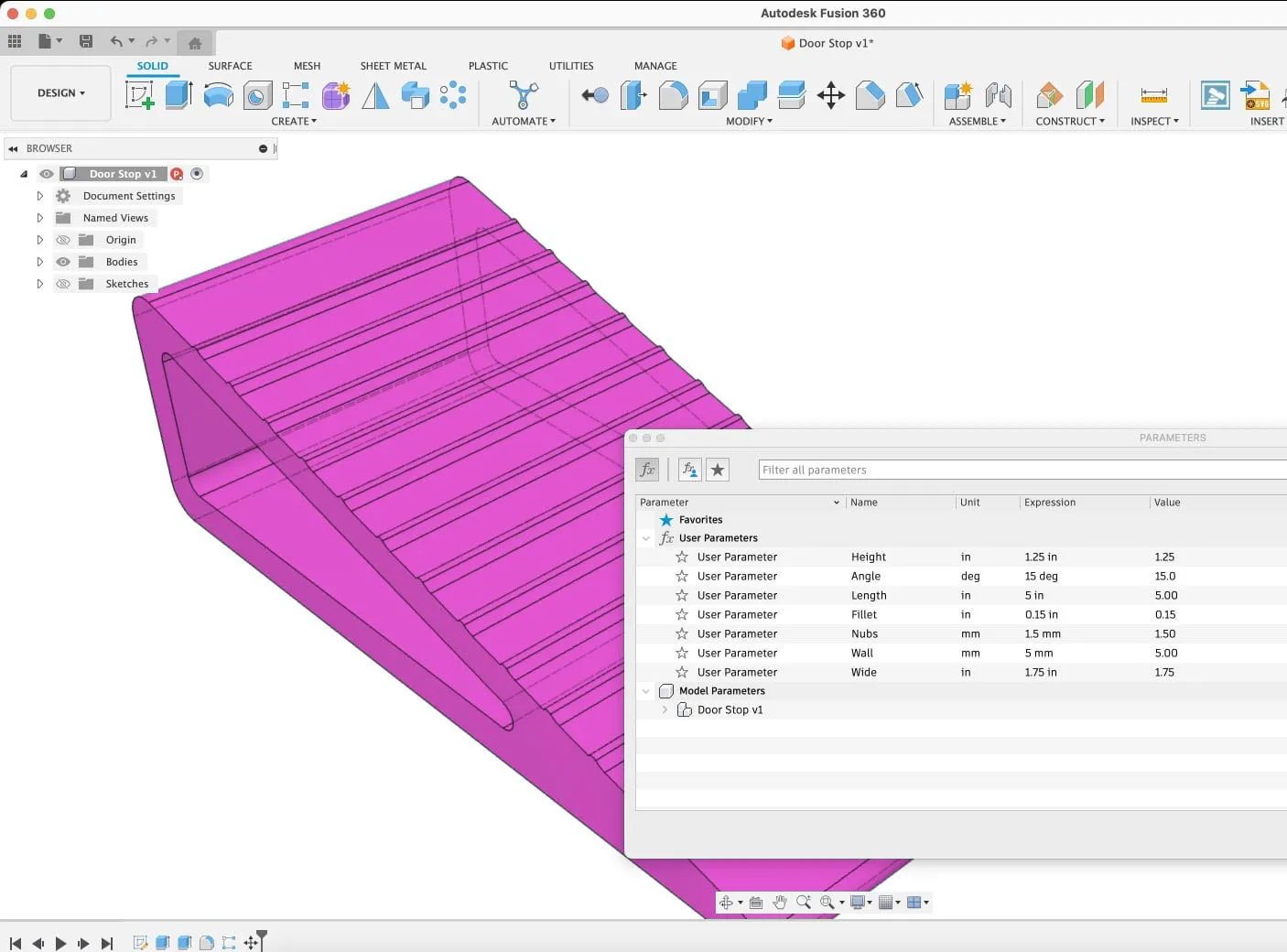Select the Create Sketch tool

coord(139,94)
